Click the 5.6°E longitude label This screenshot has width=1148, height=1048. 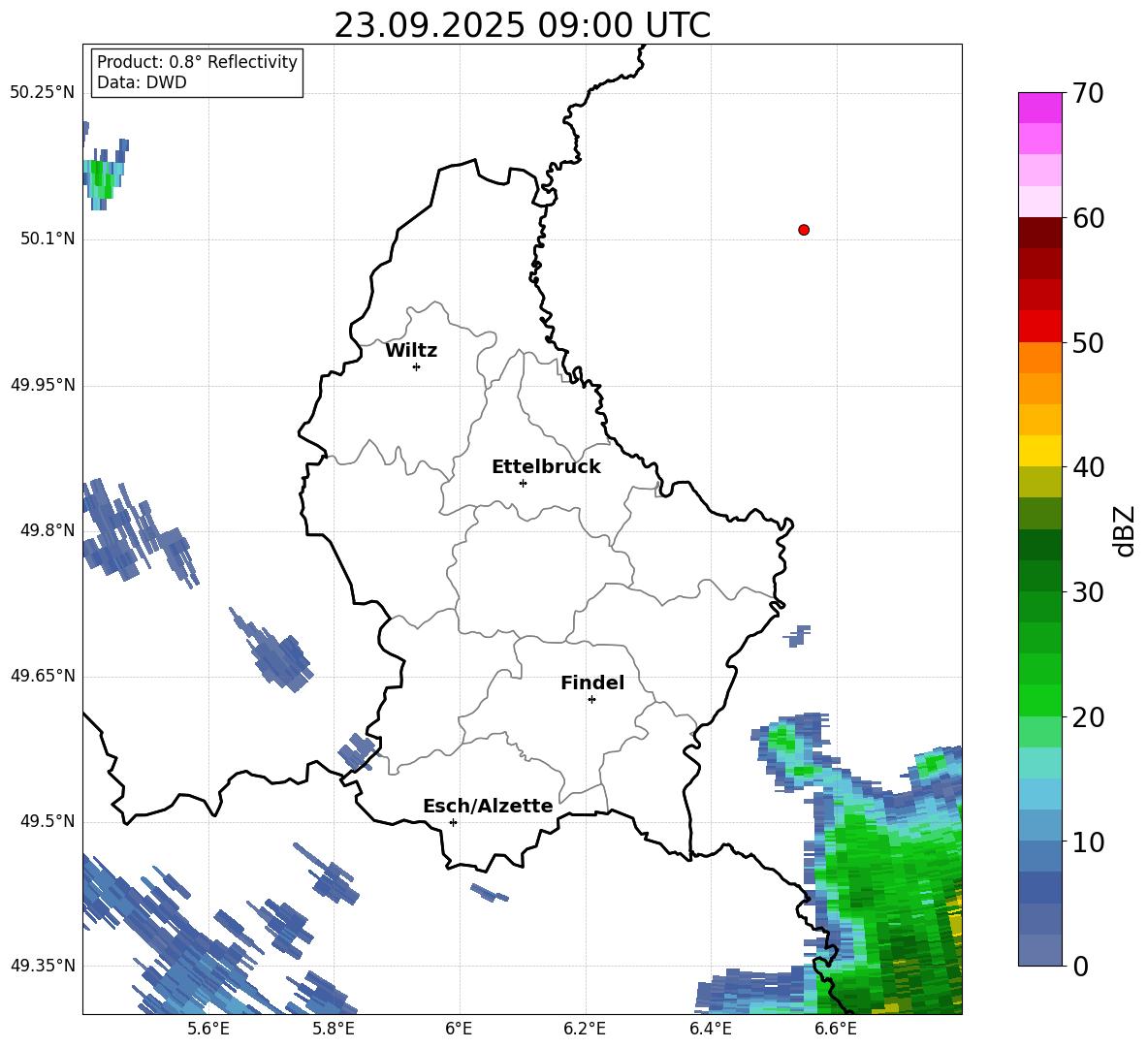tap(208, 1029)
